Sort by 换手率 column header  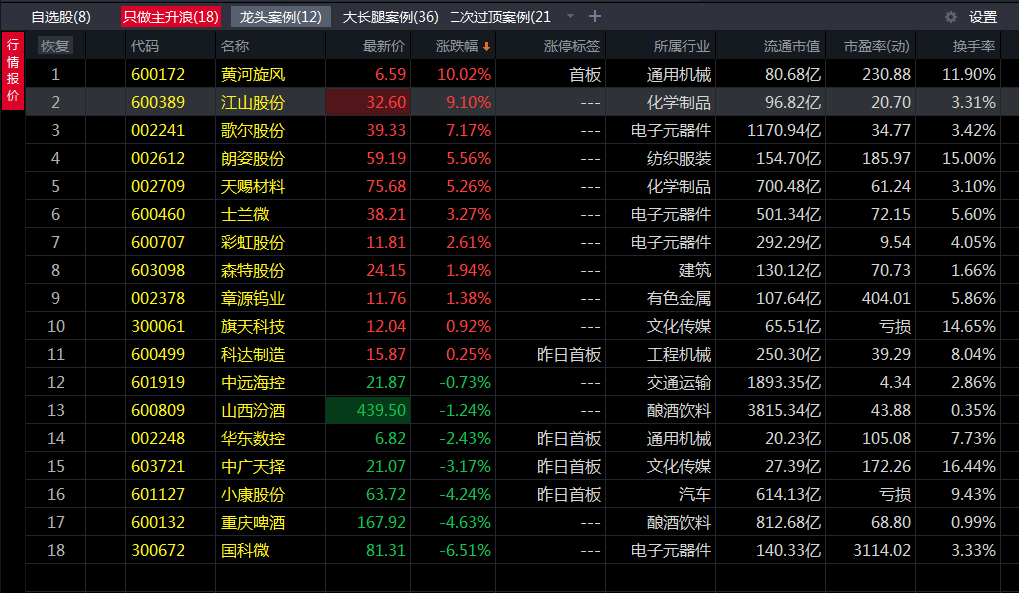(974, 46)
